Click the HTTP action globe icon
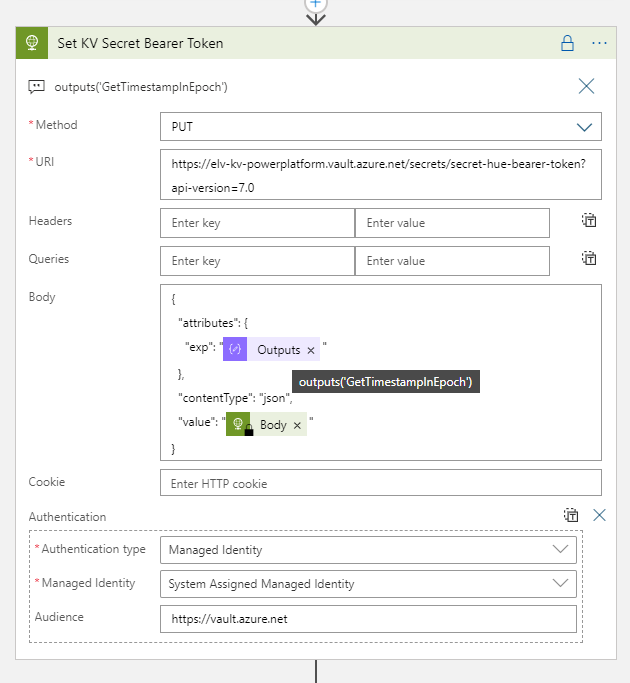The width and height of the screenshot is (630, 683). (x=32, y=43)
